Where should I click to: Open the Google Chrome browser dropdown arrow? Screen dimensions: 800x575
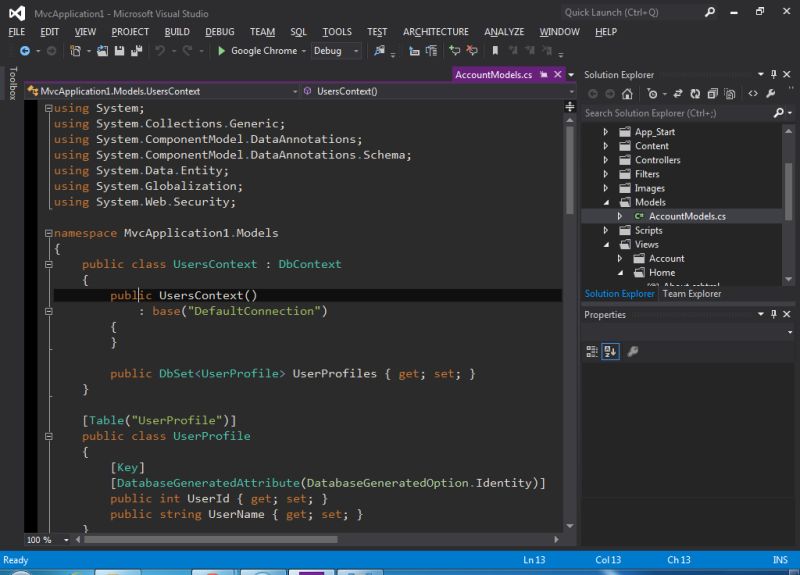[x=304, y=51]
